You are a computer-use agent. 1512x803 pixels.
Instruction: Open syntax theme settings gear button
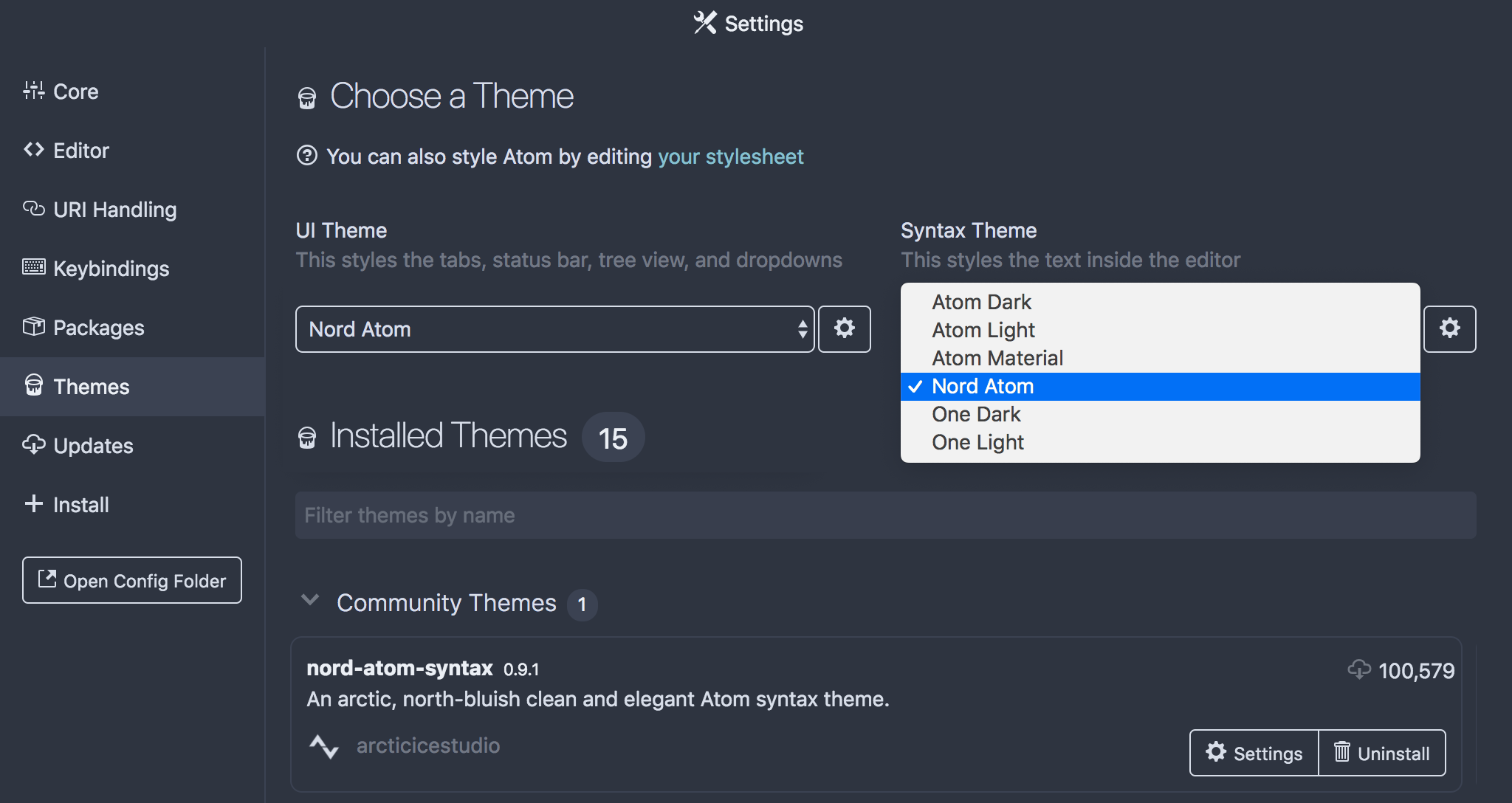[1449, 329]
